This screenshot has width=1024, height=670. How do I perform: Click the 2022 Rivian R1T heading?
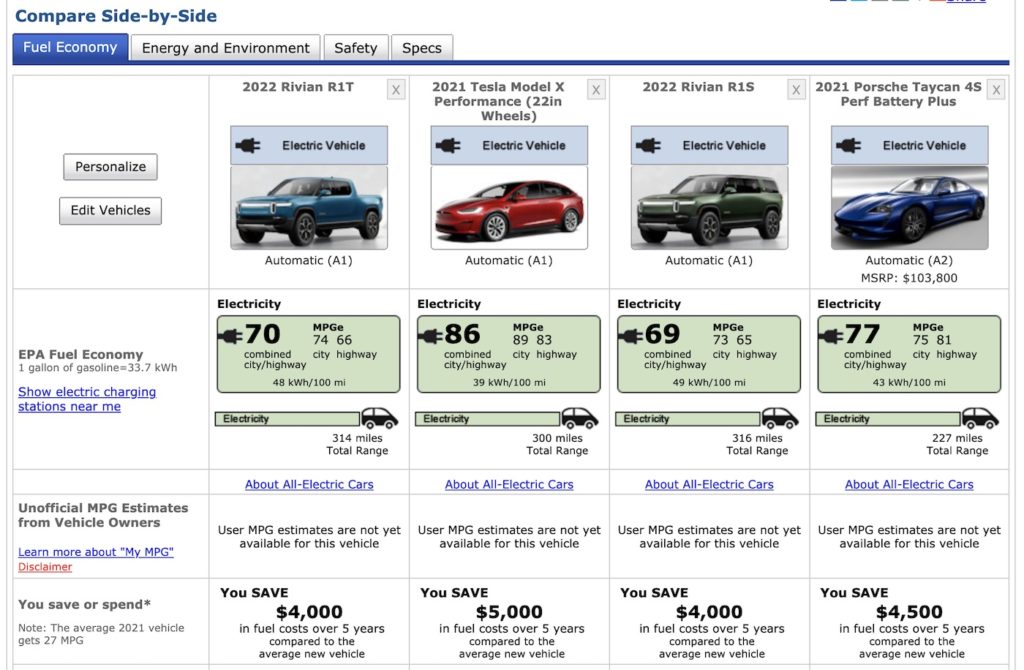coord(298,87)
